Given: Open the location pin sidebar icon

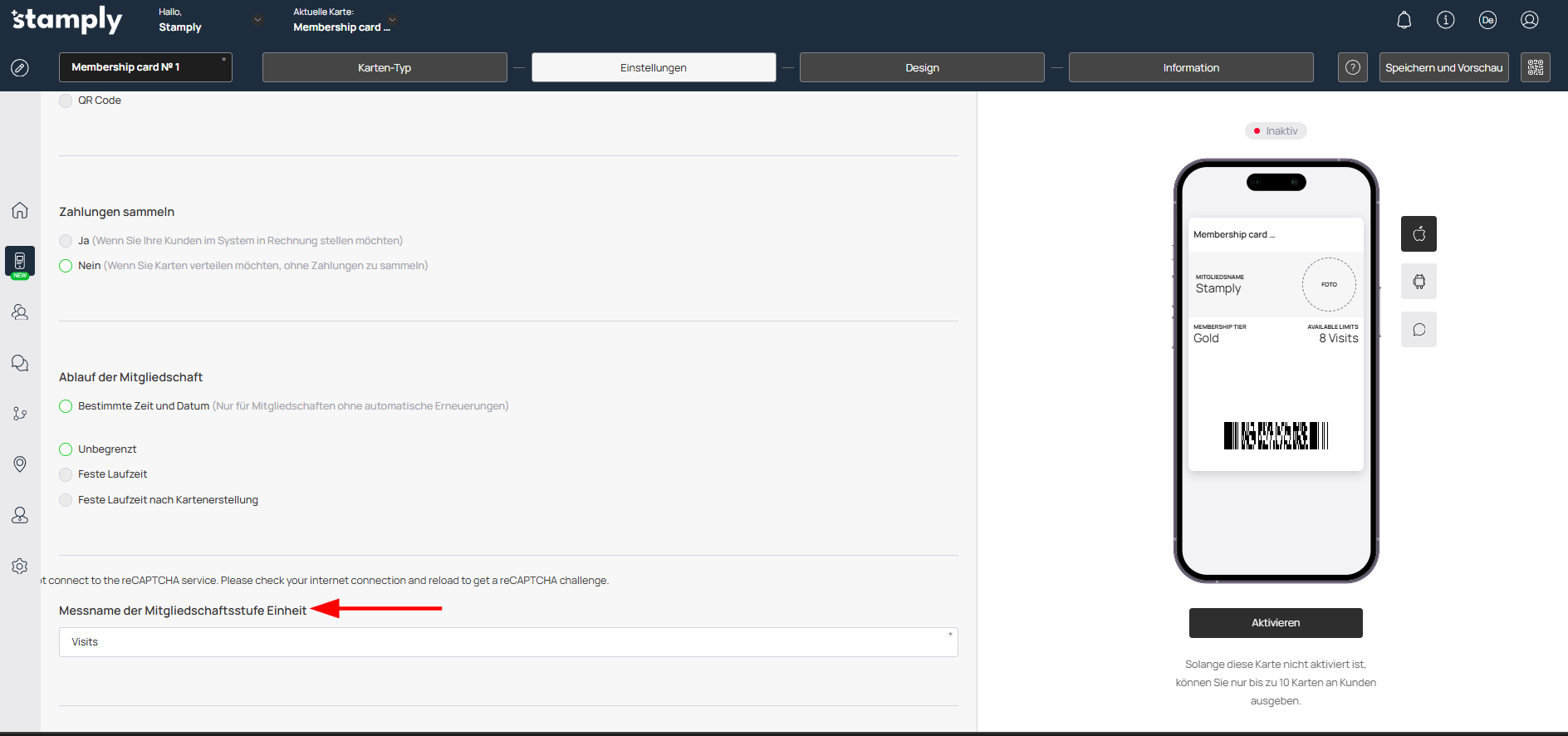Looking at the screenshot, I should (x=20, y=464).
